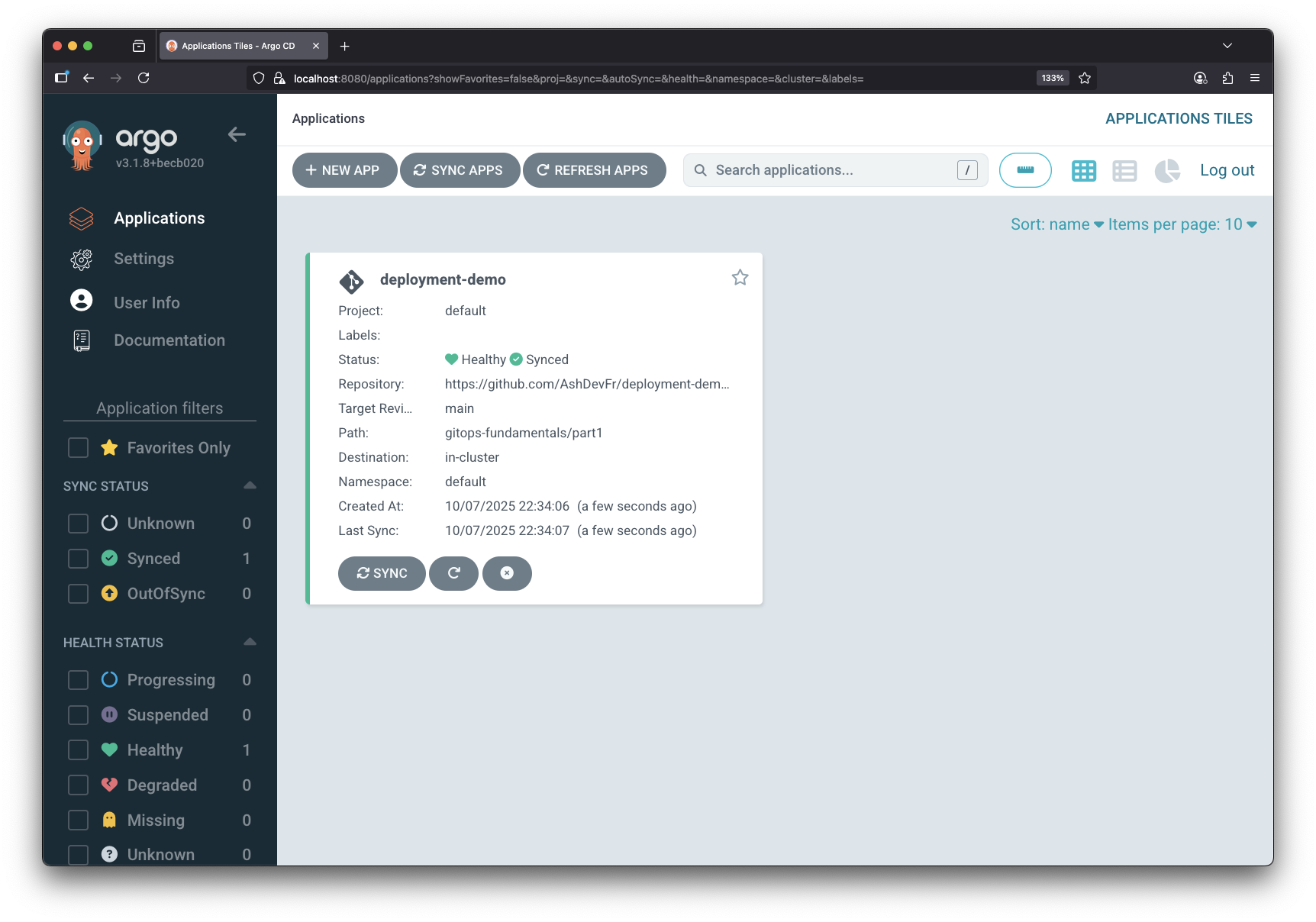The width and height of the screenshot is (1316, 922).
Task: Open the deployment-demo application title
Action: click(443, 280)
